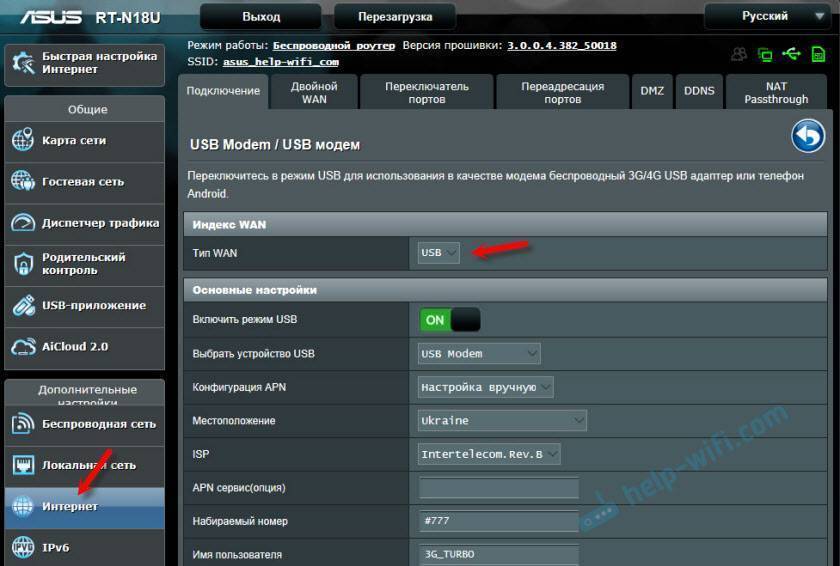This screenshot has height=566, width=840.
Task: Click the USB application puzzle icon
Action: (x=23, y=306)
